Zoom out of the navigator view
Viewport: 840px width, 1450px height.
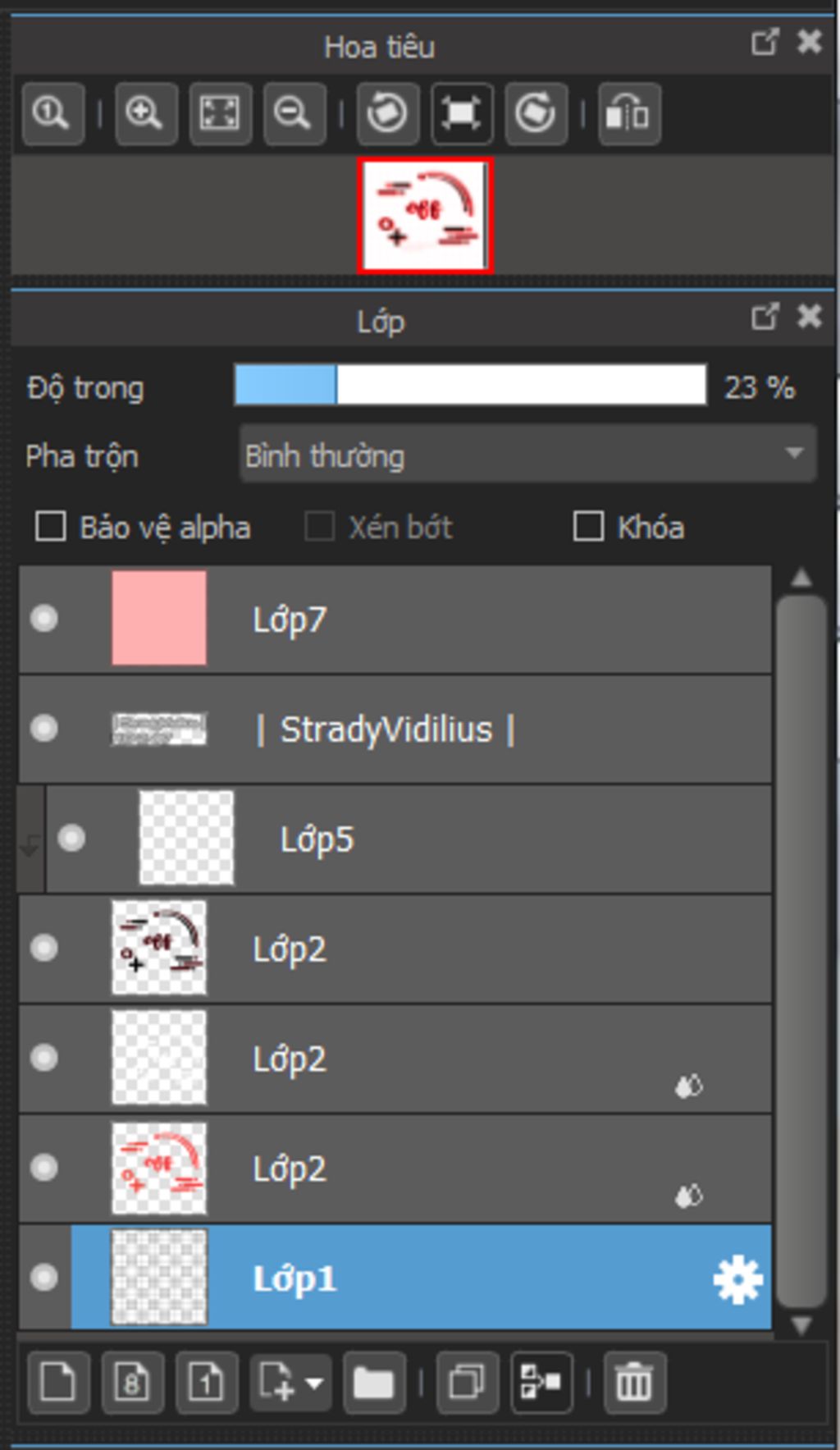pyautogui.click(x=294, y=113)
